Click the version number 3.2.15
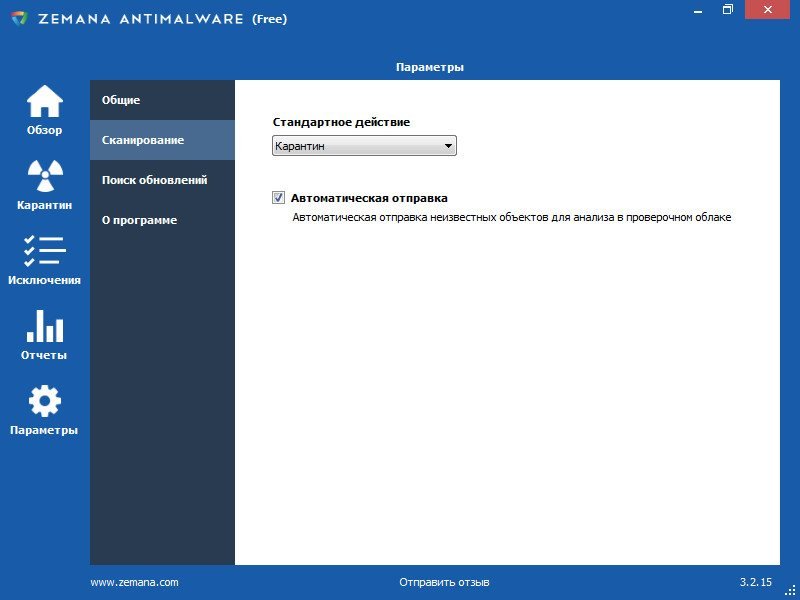Screen dimensions: 800x600 (x=756, y=582)
